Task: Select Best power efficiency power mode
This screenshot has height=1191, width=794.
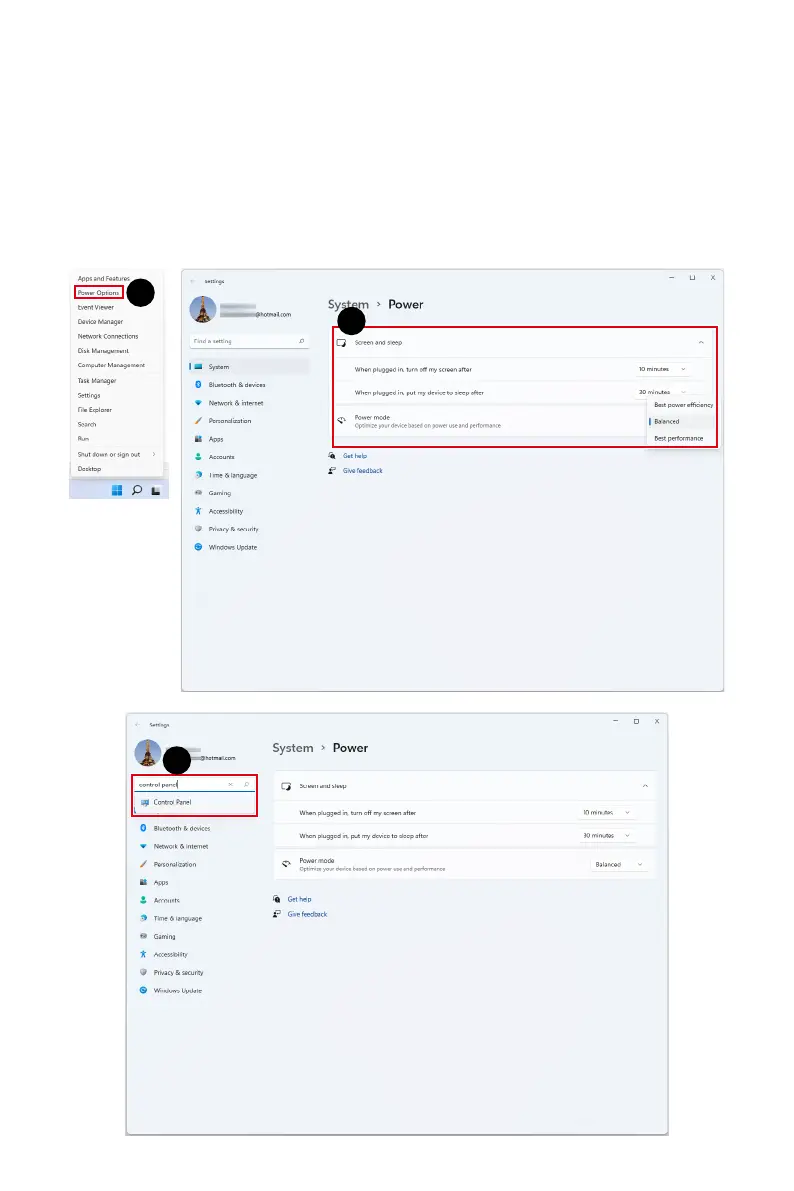Action: click(x=683, y=405)
